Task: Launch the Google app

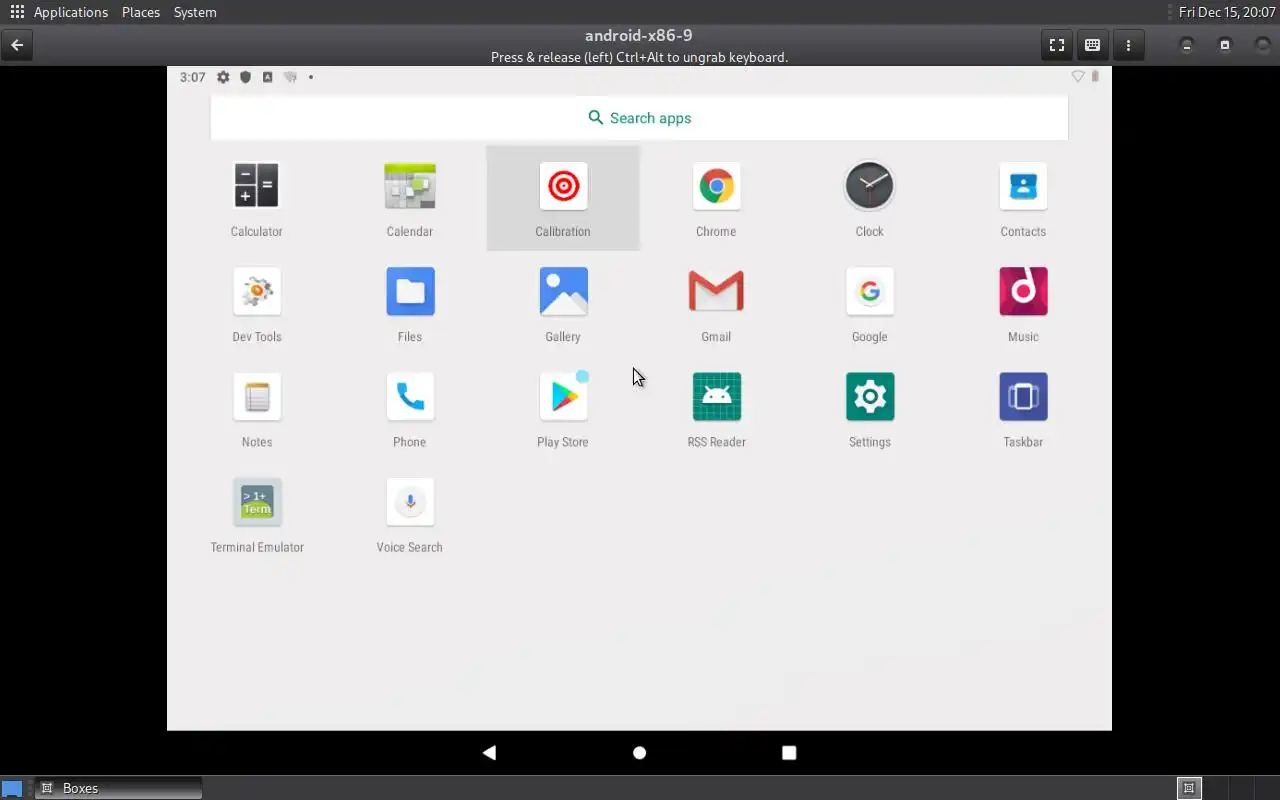Action: pos(869,304)
